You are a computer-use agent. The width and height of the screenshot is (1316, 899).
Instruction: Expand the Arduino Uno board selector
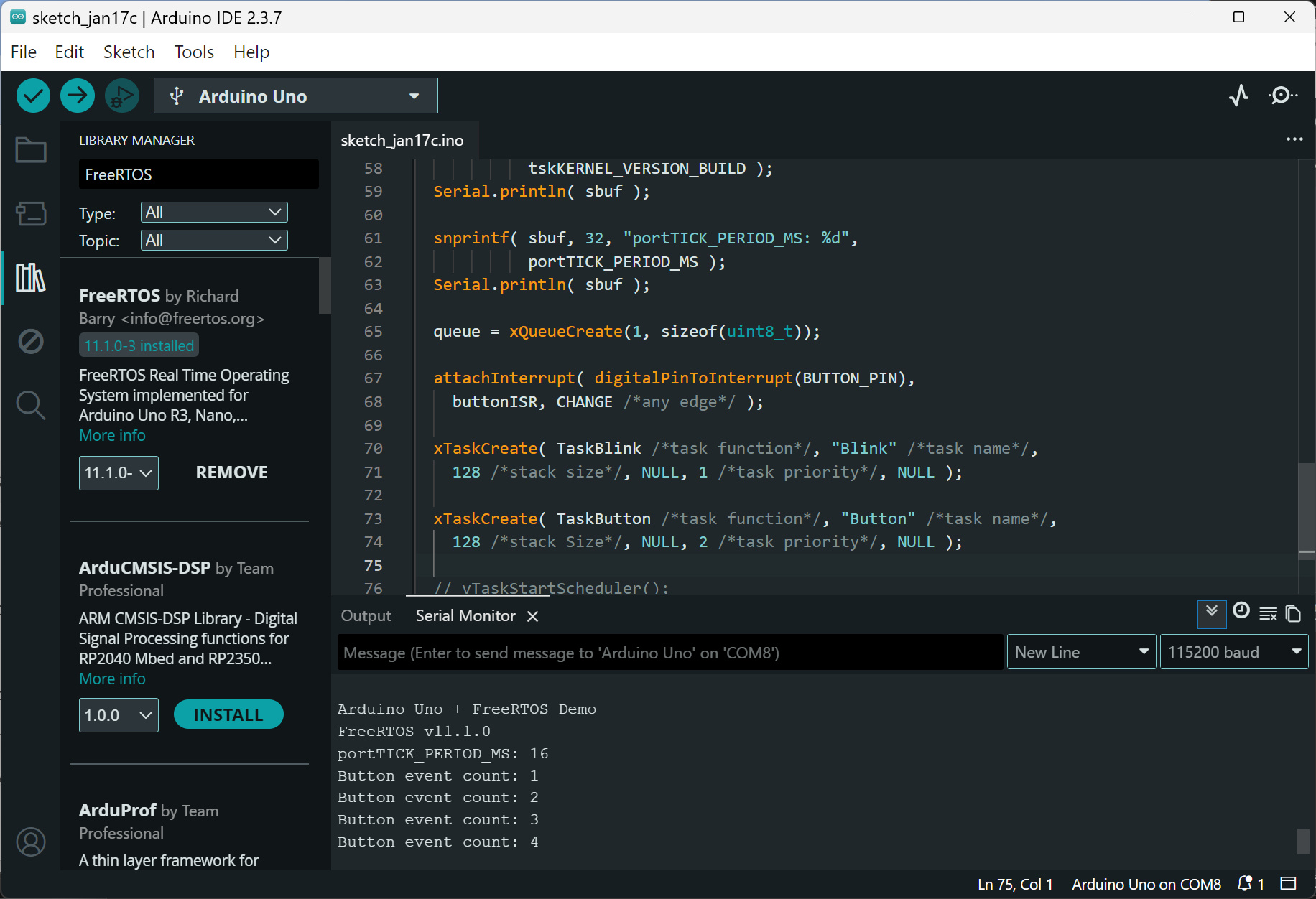click(295, 96)
